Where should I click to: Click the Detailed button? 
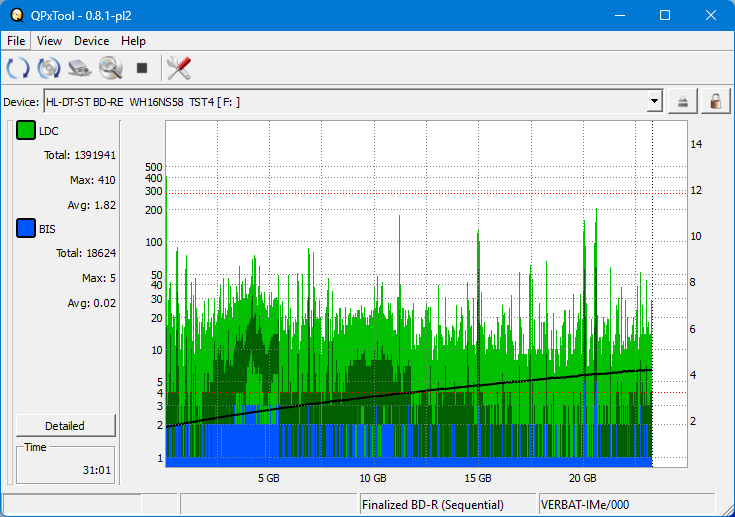point(65,426)
